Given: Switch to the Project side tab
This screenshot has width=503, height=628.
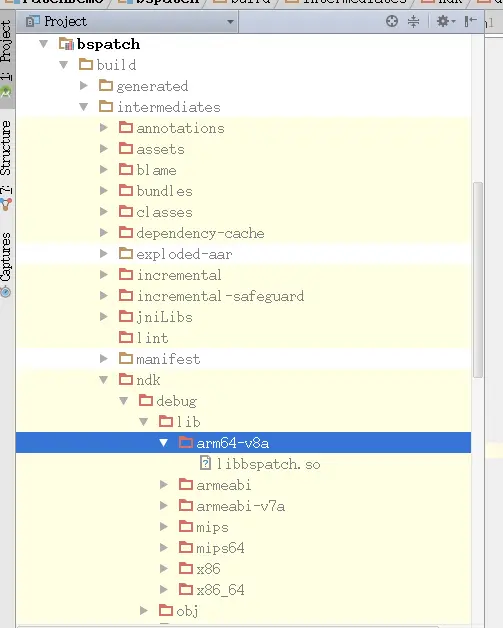Looking at the screenshot, I should 7,59.
